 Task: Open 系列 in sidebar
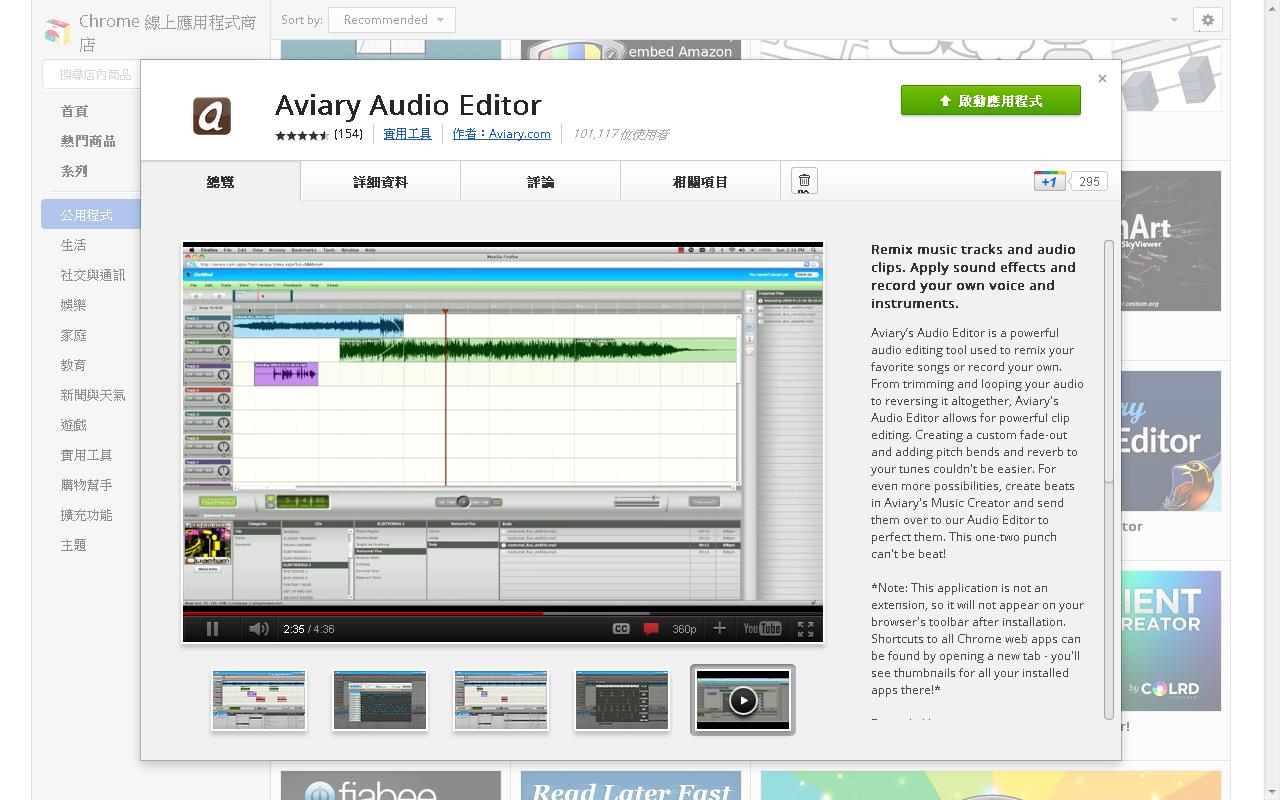[74, 171]
